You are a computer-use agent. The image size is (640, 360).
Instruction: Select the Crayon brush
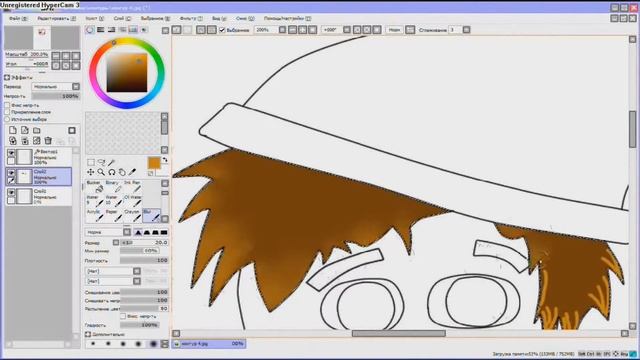(x=132, y=216)
